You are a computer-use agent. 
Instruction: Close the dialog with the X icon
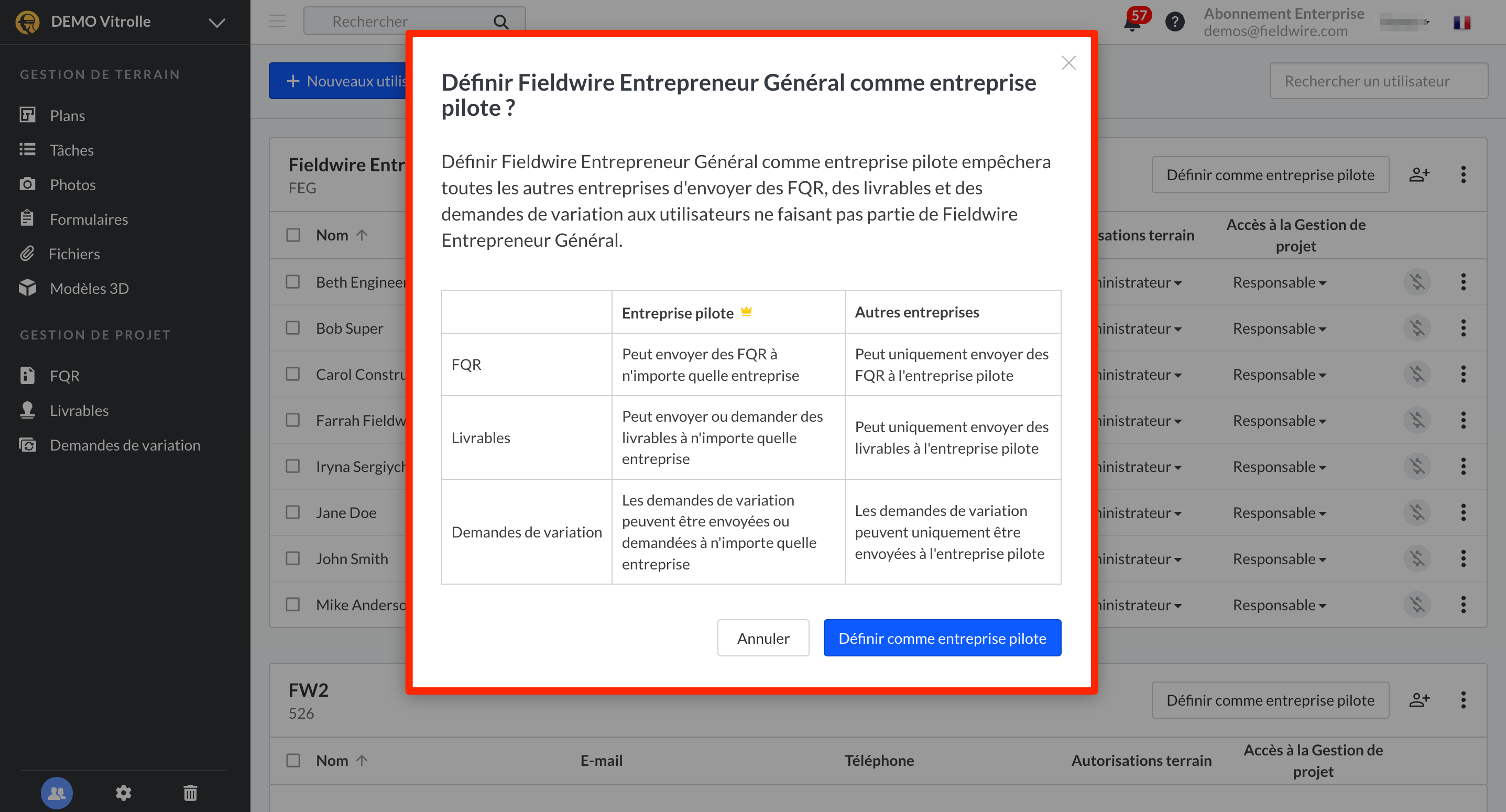click(1068, 62)
